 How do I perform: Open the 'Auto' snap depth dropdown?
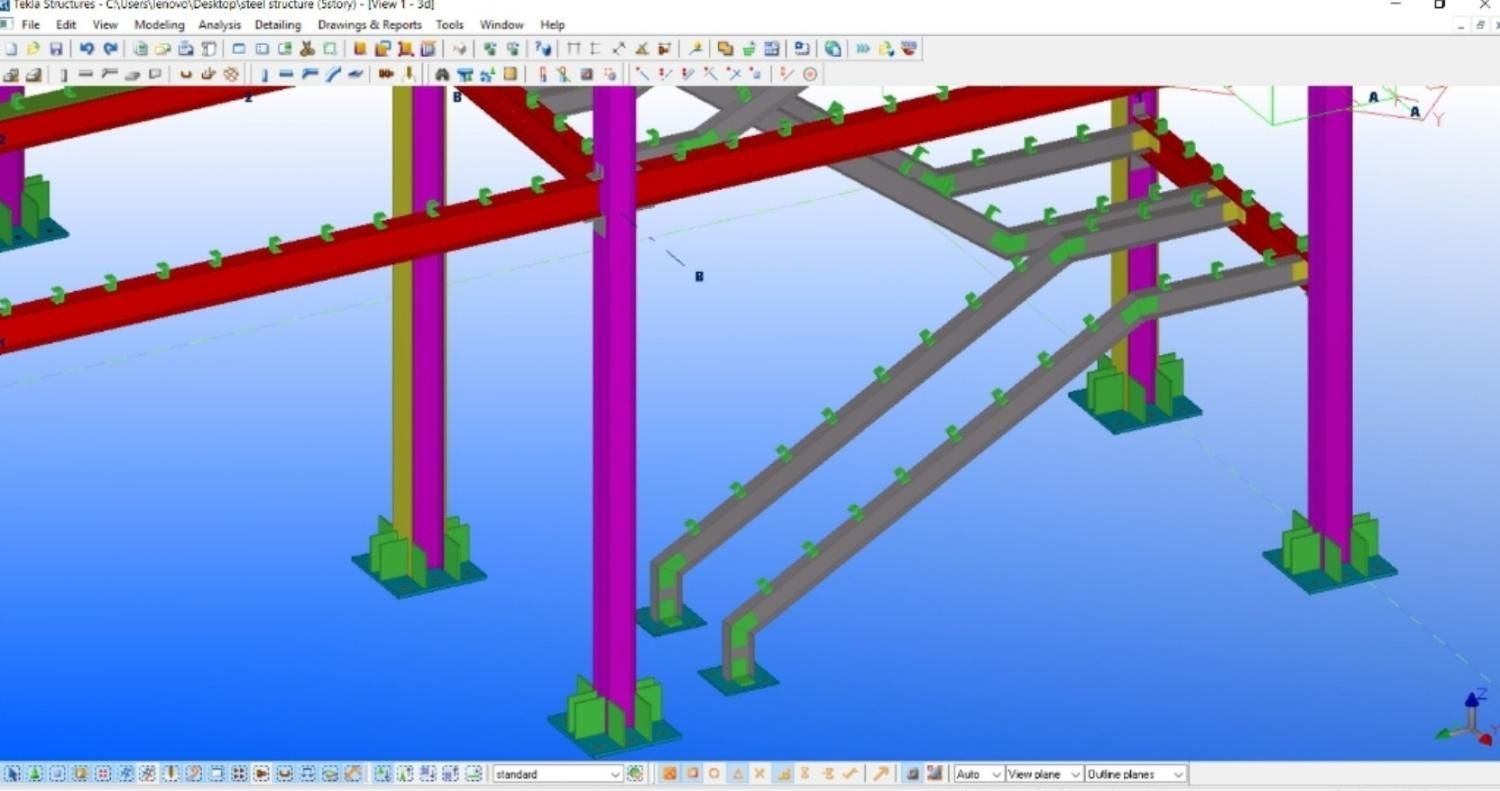pyautogui.click(x=979, y=774)
